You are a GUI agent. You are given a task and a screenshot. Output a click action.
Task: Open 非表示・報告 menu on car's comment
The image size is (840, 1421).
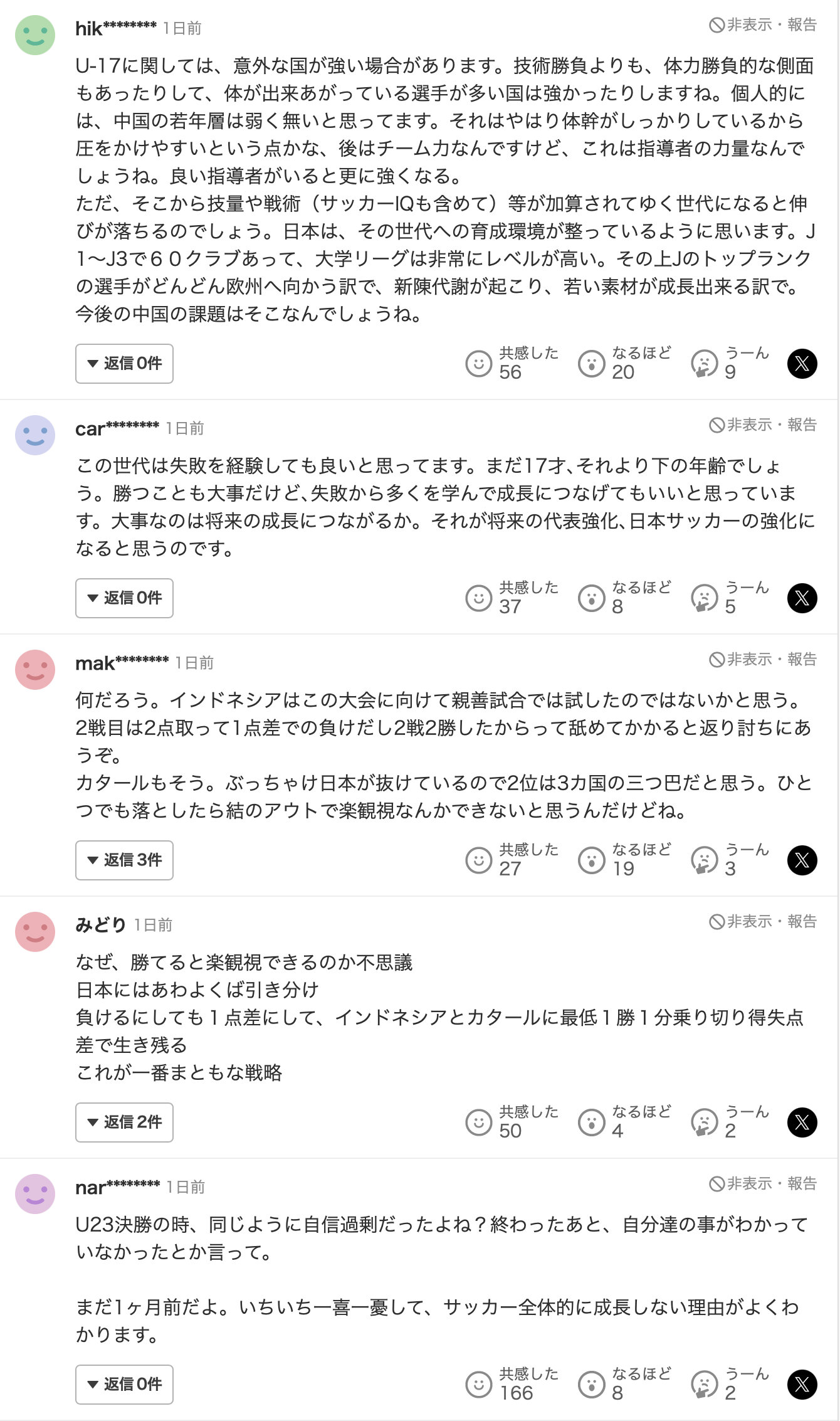point(763,425)
